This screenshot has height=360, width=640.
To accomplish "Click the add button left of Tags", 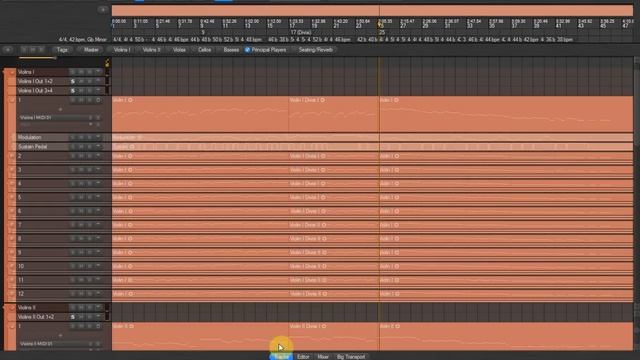I will coord(8,50).
